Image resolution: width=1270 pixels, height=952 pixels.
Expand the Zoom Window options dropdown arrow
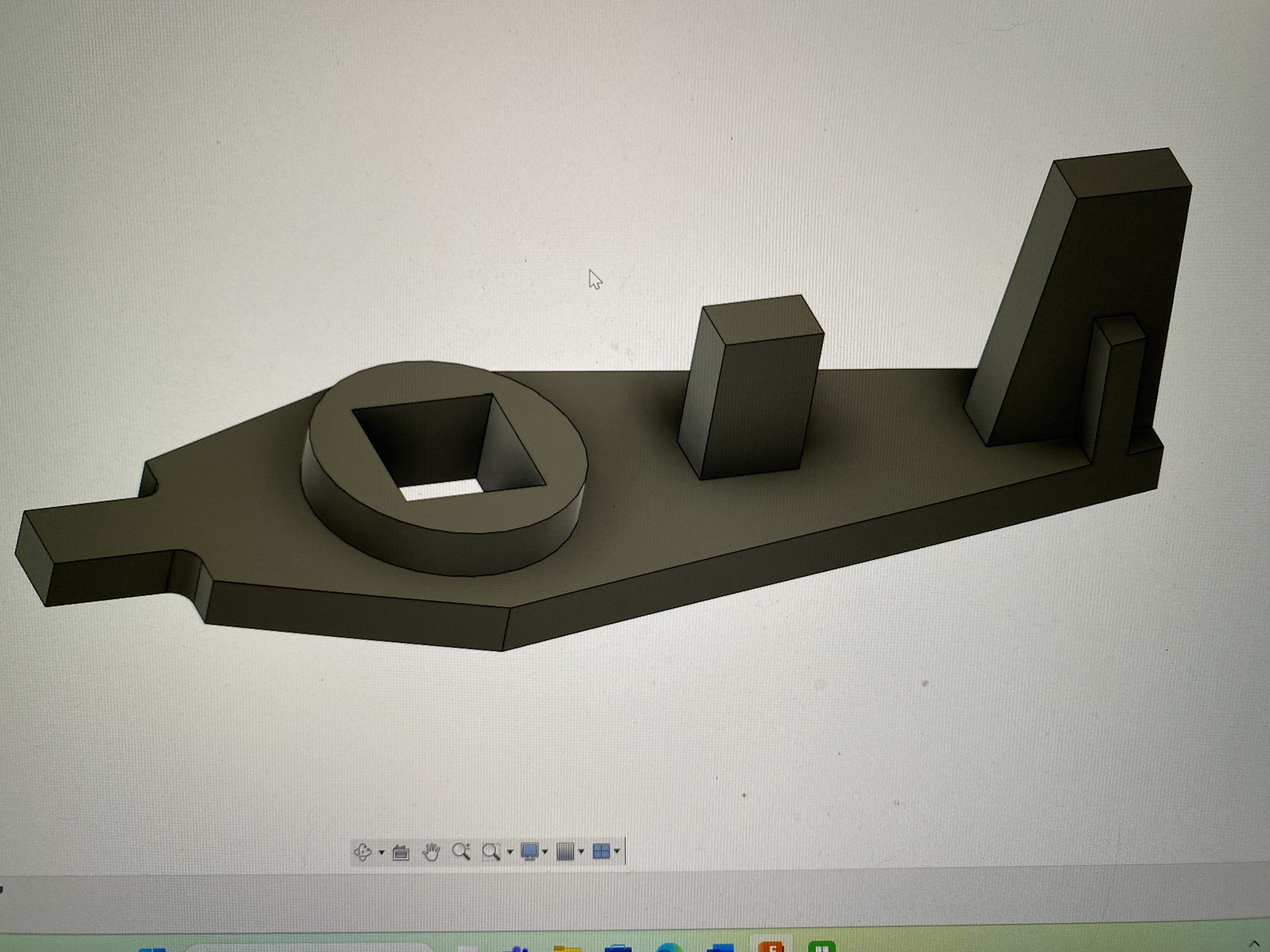[510, 852]
